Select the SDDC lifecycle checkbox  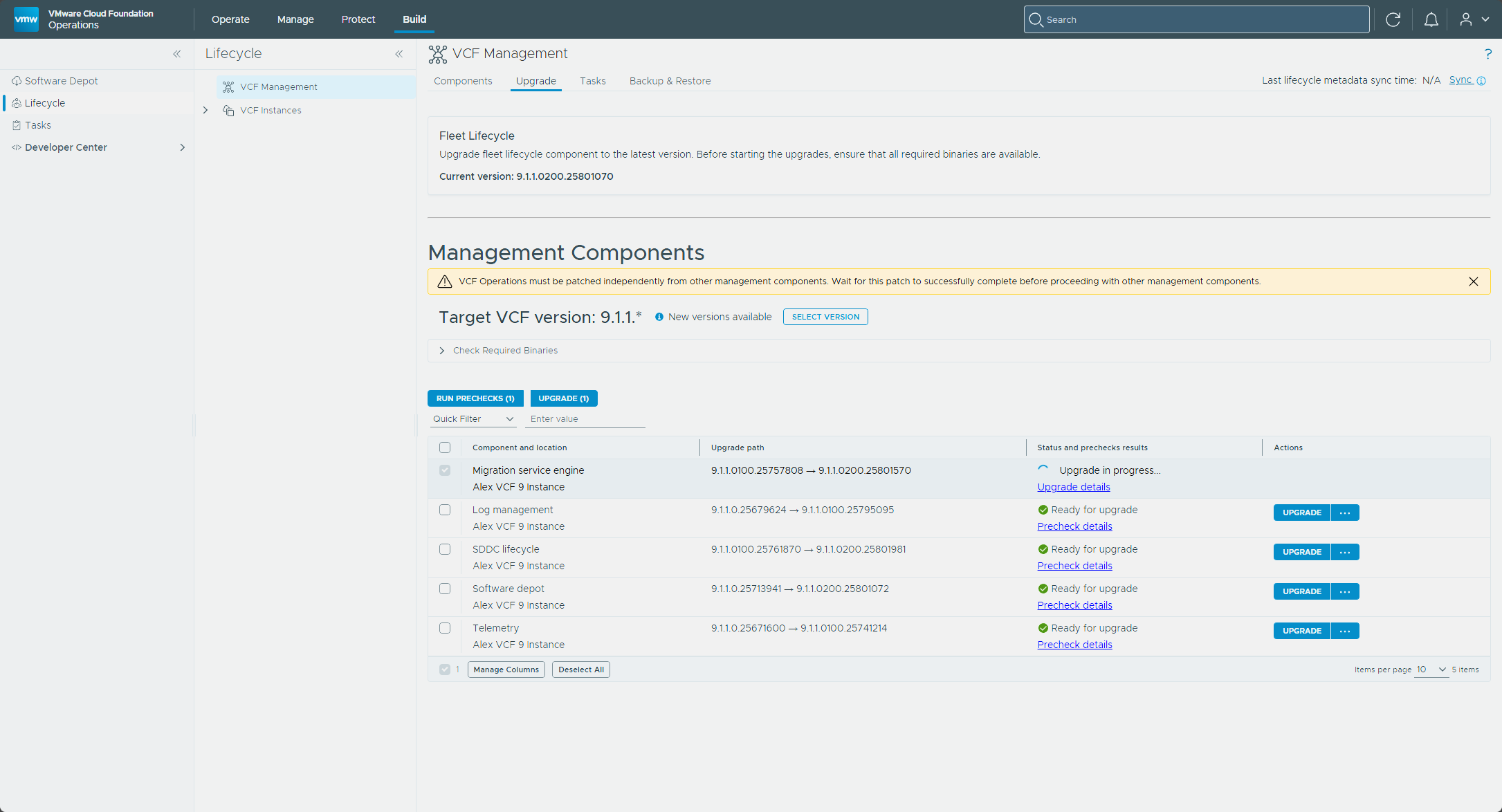[x=445, y=549]
